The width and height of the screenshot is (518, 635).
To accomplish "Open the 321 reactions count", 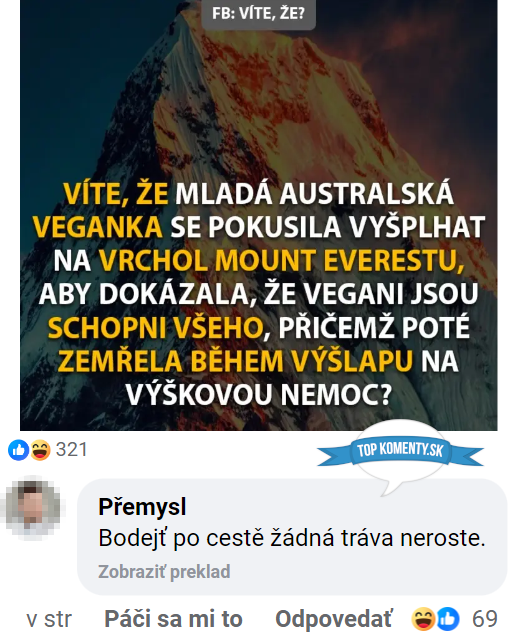I will [x=71, y=450].
